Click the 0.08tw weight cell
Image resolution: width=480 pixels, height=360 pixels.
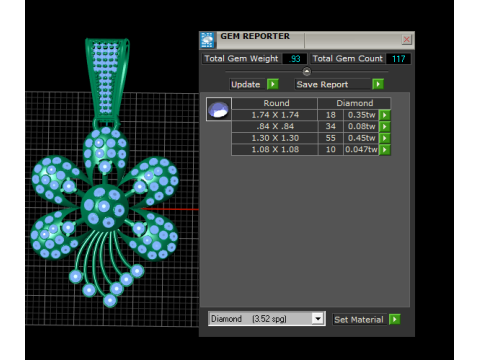tap(361, 127)
